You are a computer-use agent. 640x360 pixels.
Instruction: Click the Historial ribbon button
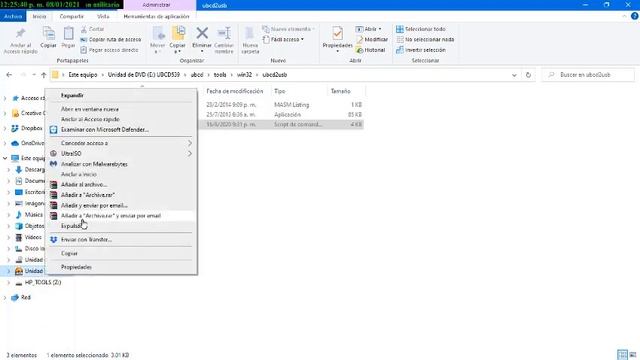371,50
